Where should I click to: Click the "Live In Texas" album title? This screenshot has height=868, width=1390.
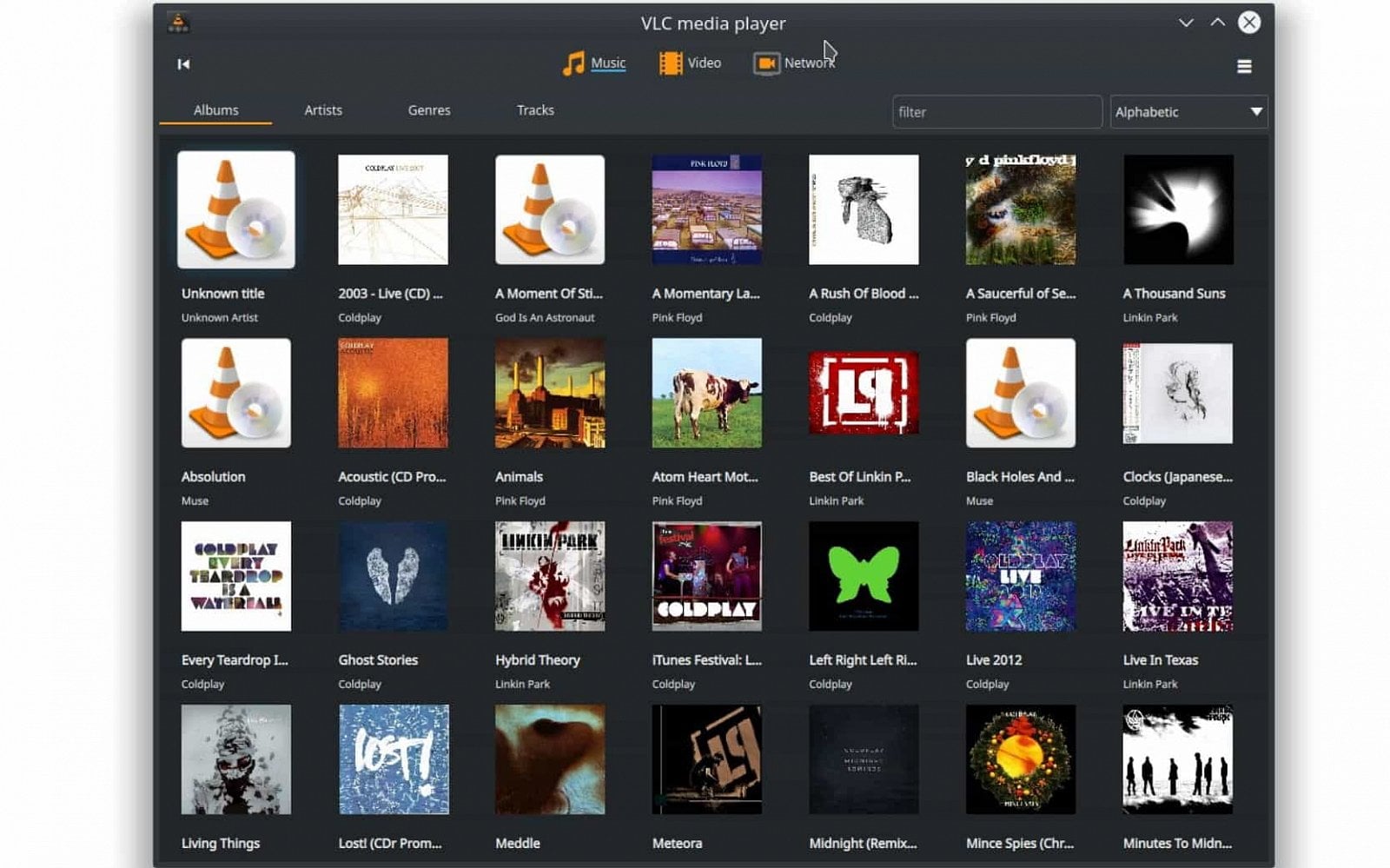[x=1161, y=660]
